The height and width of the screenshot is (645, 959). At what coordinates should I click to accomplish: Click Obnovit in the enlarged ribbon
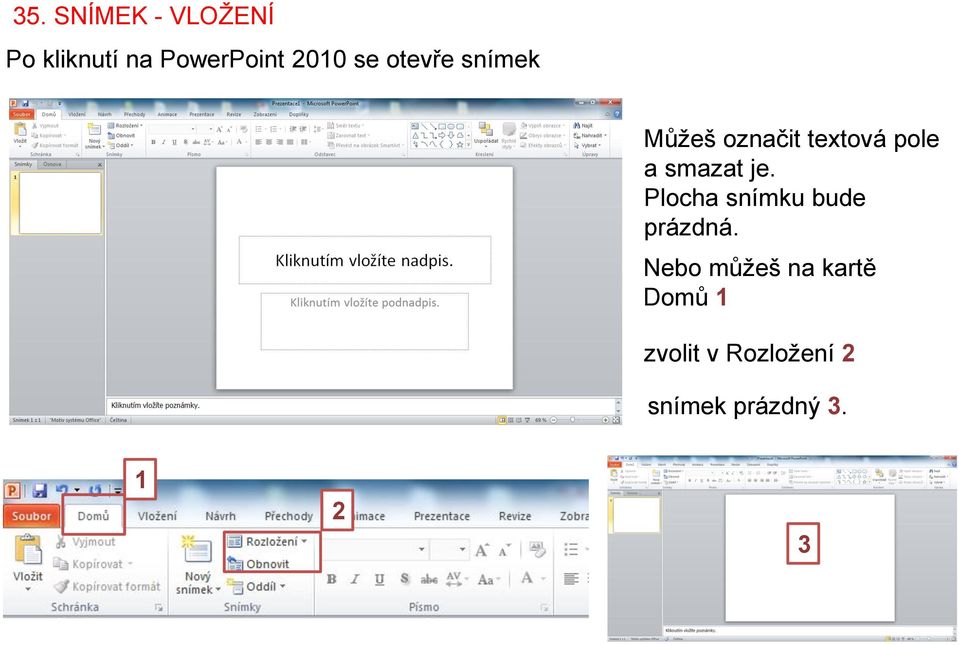258,564
